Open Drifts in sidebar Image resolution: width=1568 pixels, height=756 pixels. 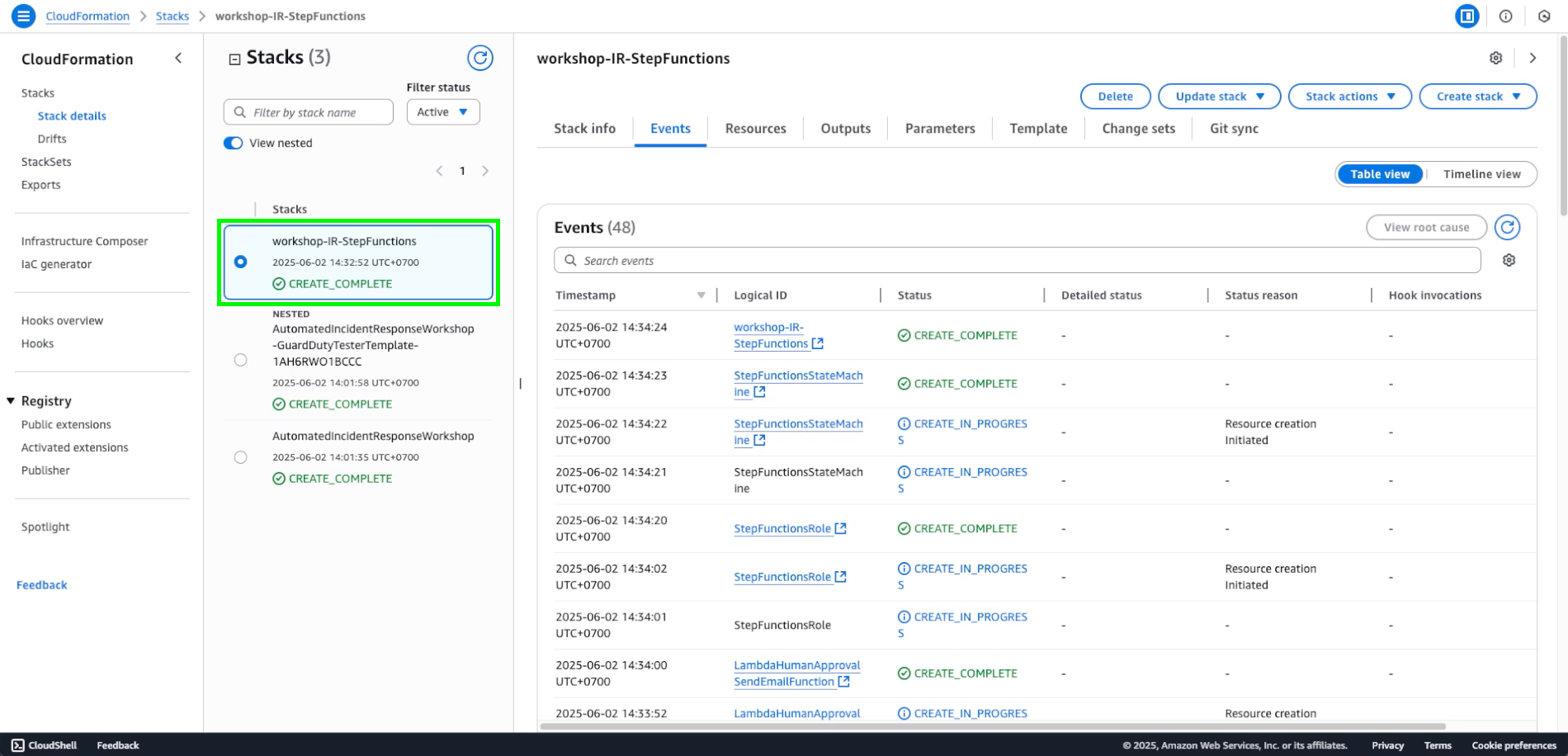coord(52,139)
